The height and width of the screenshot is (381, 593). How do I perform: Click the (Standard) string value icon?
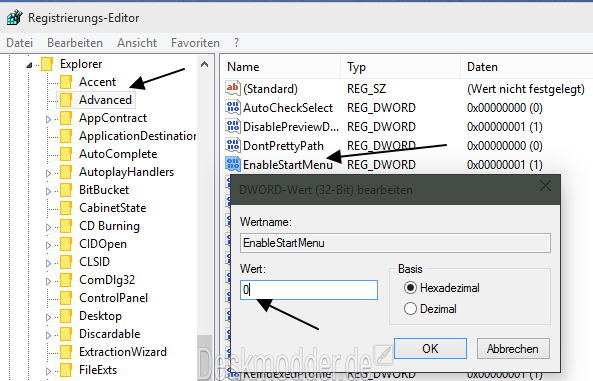click(233, 88)
